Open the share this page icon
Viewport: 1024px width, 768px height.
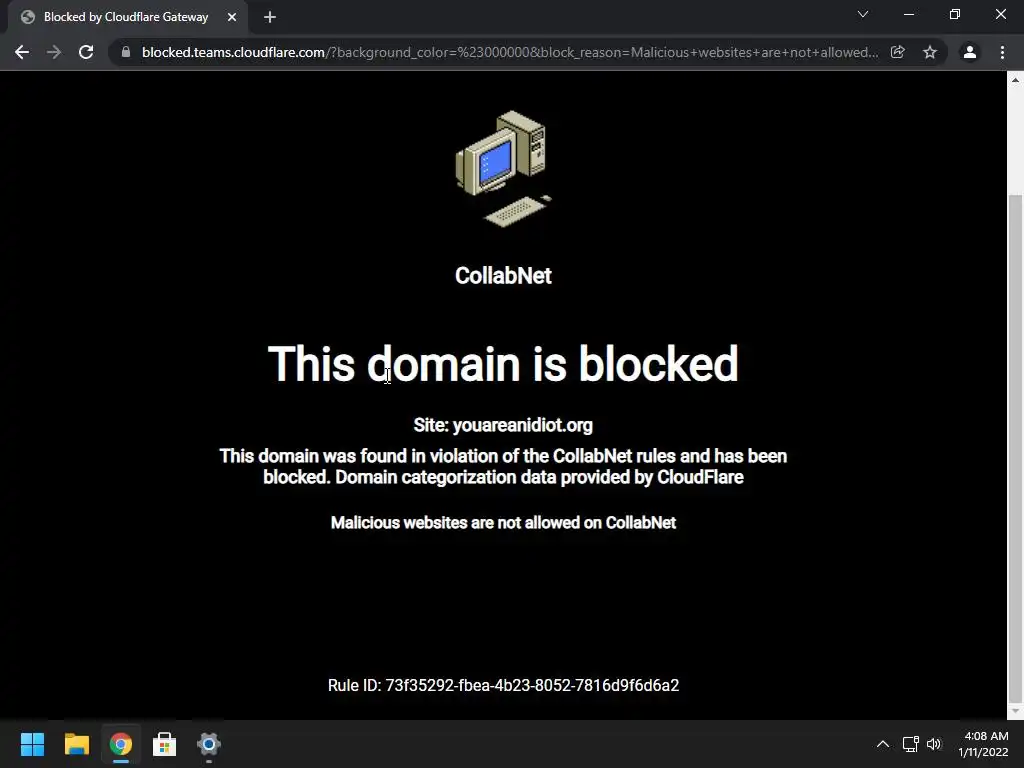(898, 52)
